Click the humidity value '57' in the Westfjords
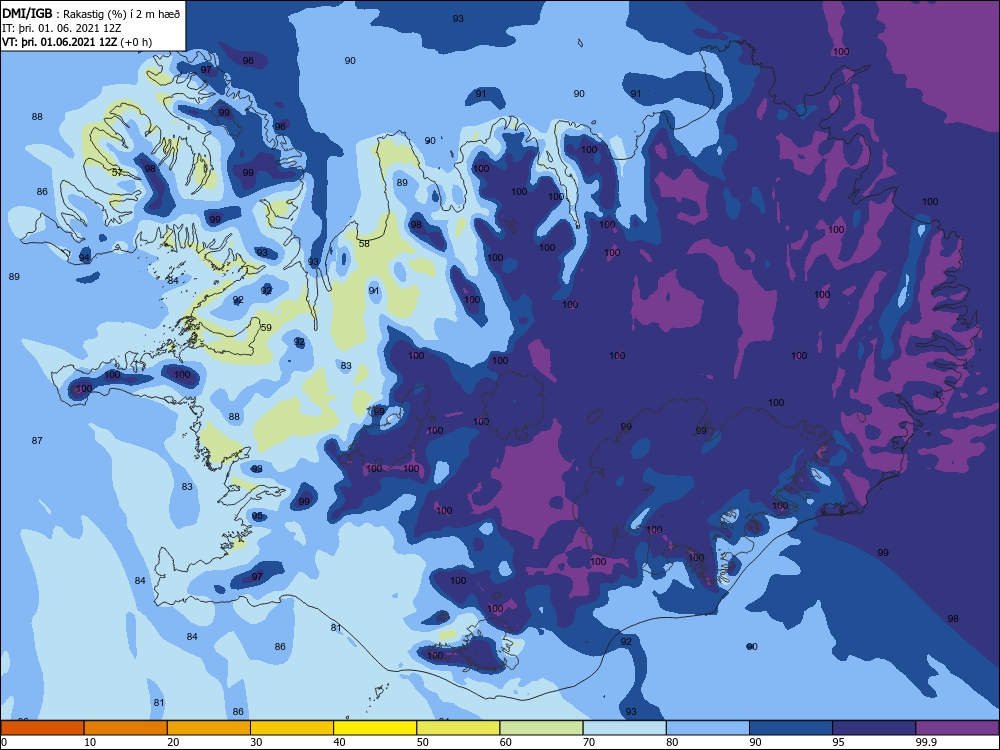The width and height of the screenshot is (1000, 750). click(x=117, y=172)
